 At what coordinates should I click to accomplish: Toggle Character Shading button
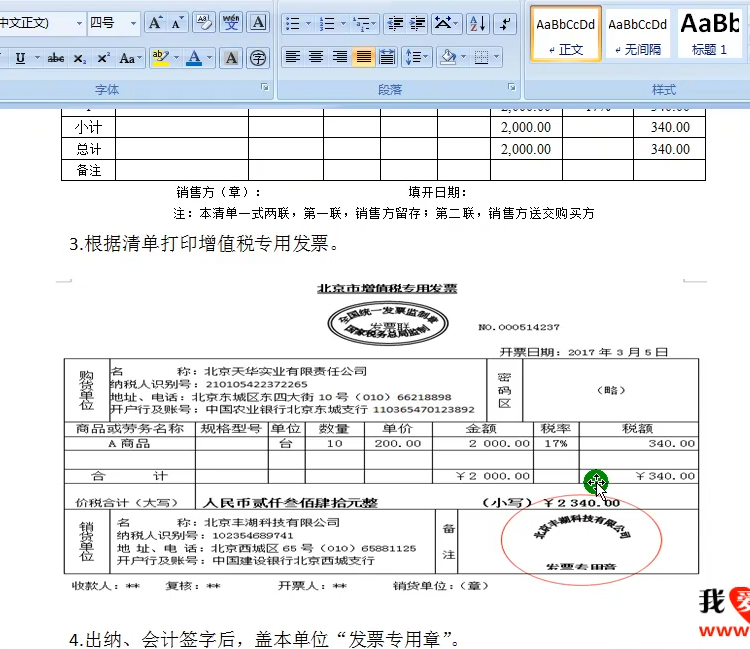(231, 58)
